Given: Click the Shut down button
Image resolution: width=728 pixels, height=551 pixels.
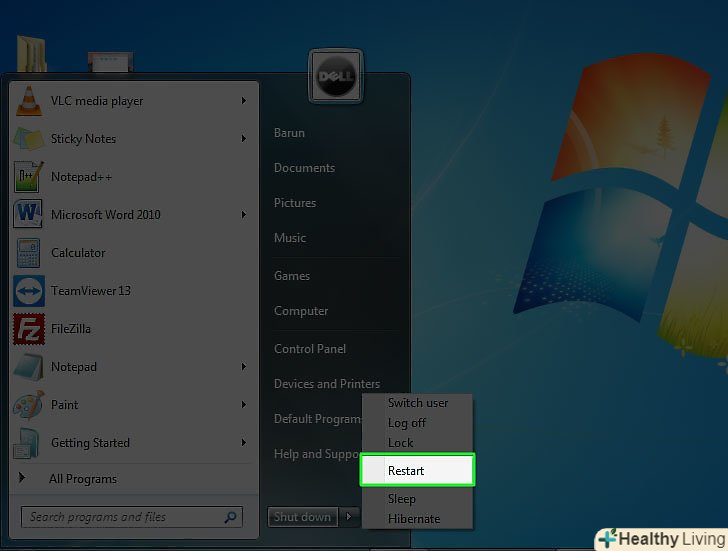Looking at the screenshot, I should 303,517.
